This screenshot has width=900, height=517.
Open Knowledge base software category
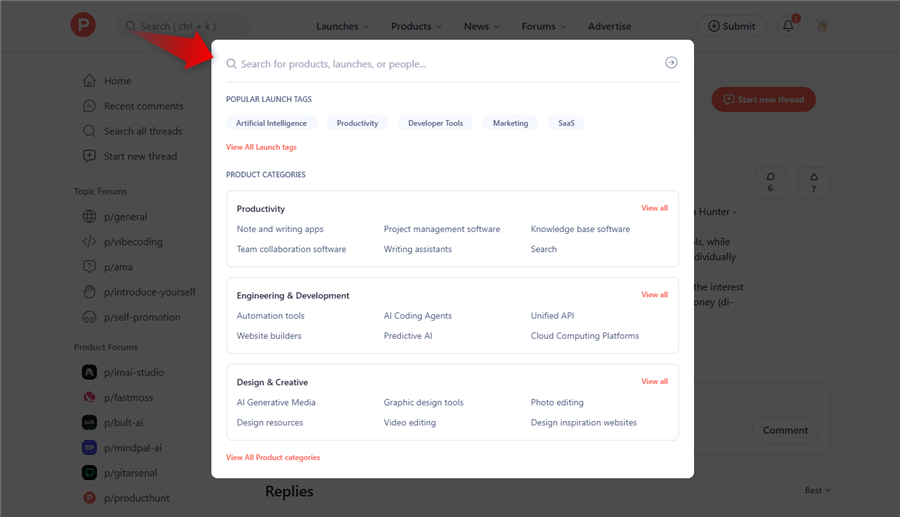click(580, 229)
